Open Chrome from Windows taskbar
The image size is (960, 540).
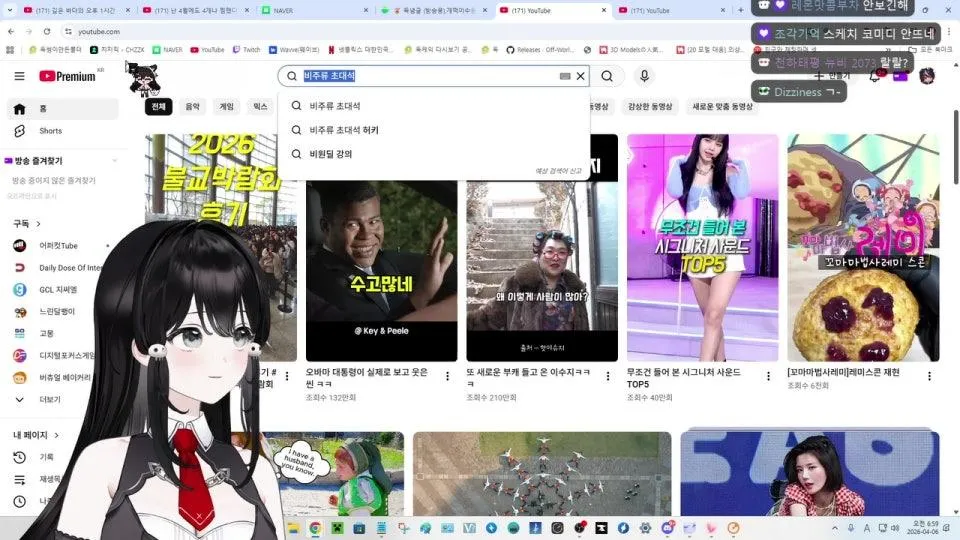(x=315, y=528)
